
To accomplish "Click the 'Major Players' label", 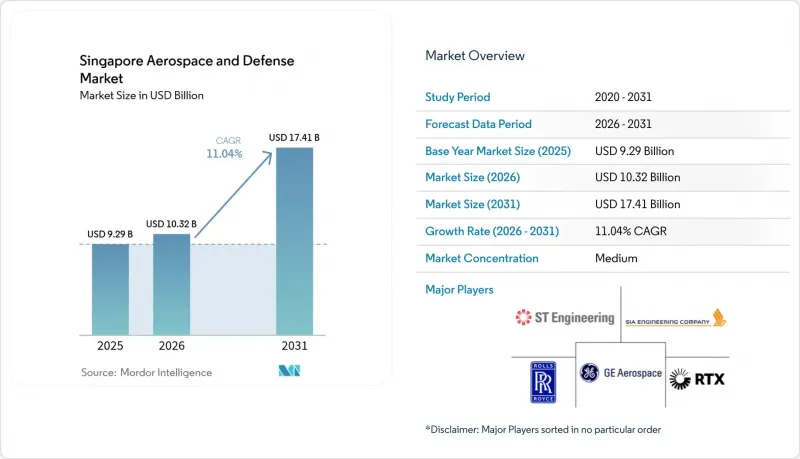I will click(459, 290).
